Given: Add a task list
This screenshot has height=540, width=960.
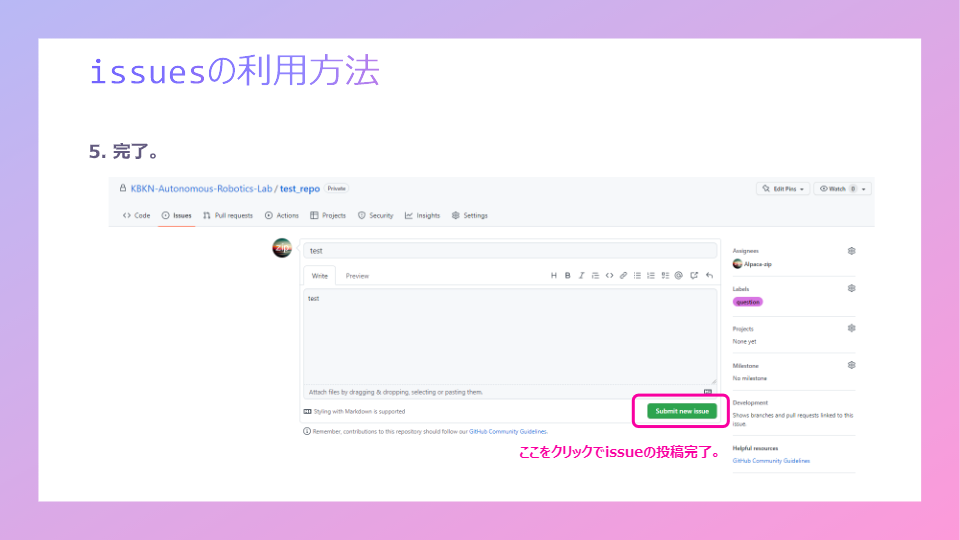Looking at the screenshot, I should pyautogui.click(x=665, y=276).
